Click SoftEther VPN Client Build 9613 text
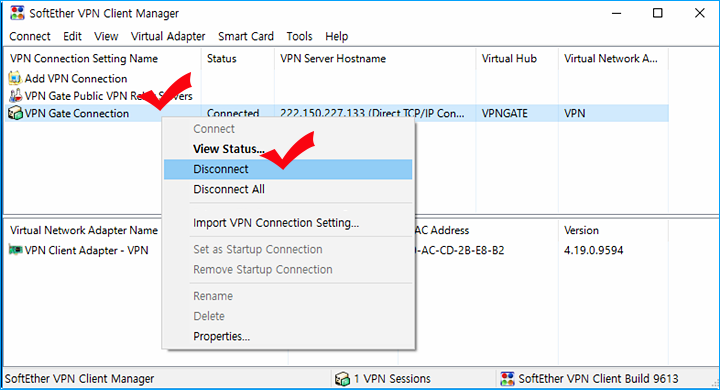The image size is (720, 390). point(598,379)
